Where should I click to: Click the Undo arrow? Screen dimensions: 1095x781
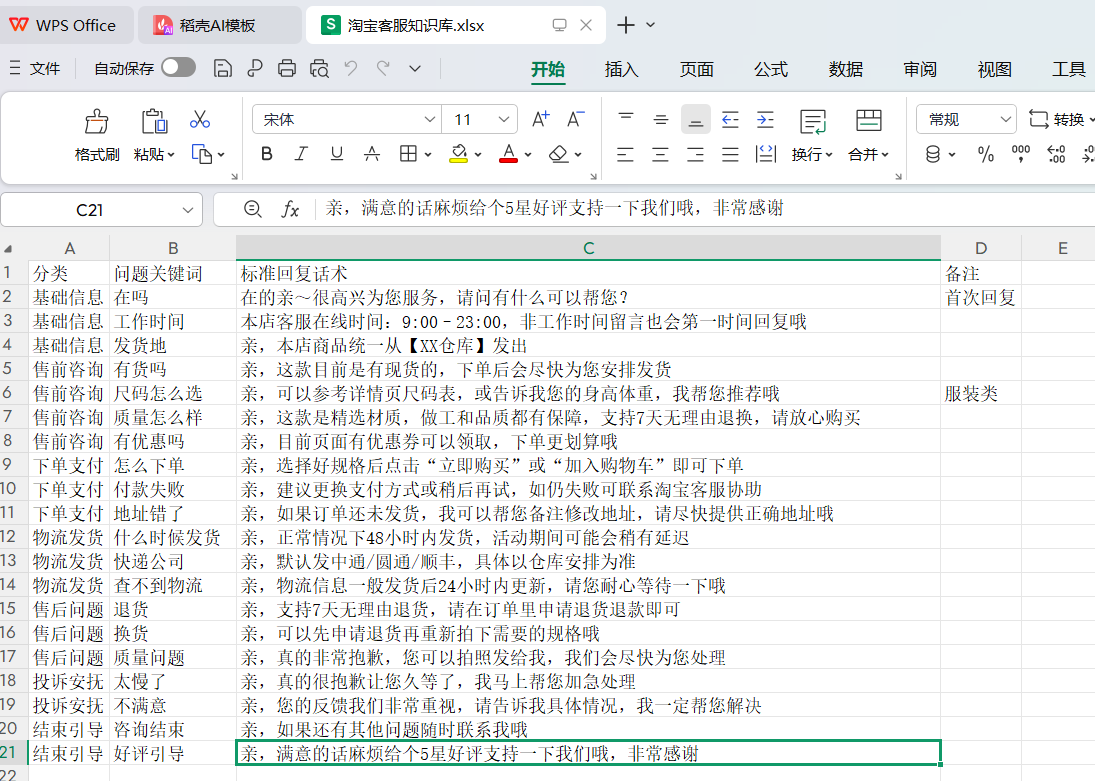point(351,68)
